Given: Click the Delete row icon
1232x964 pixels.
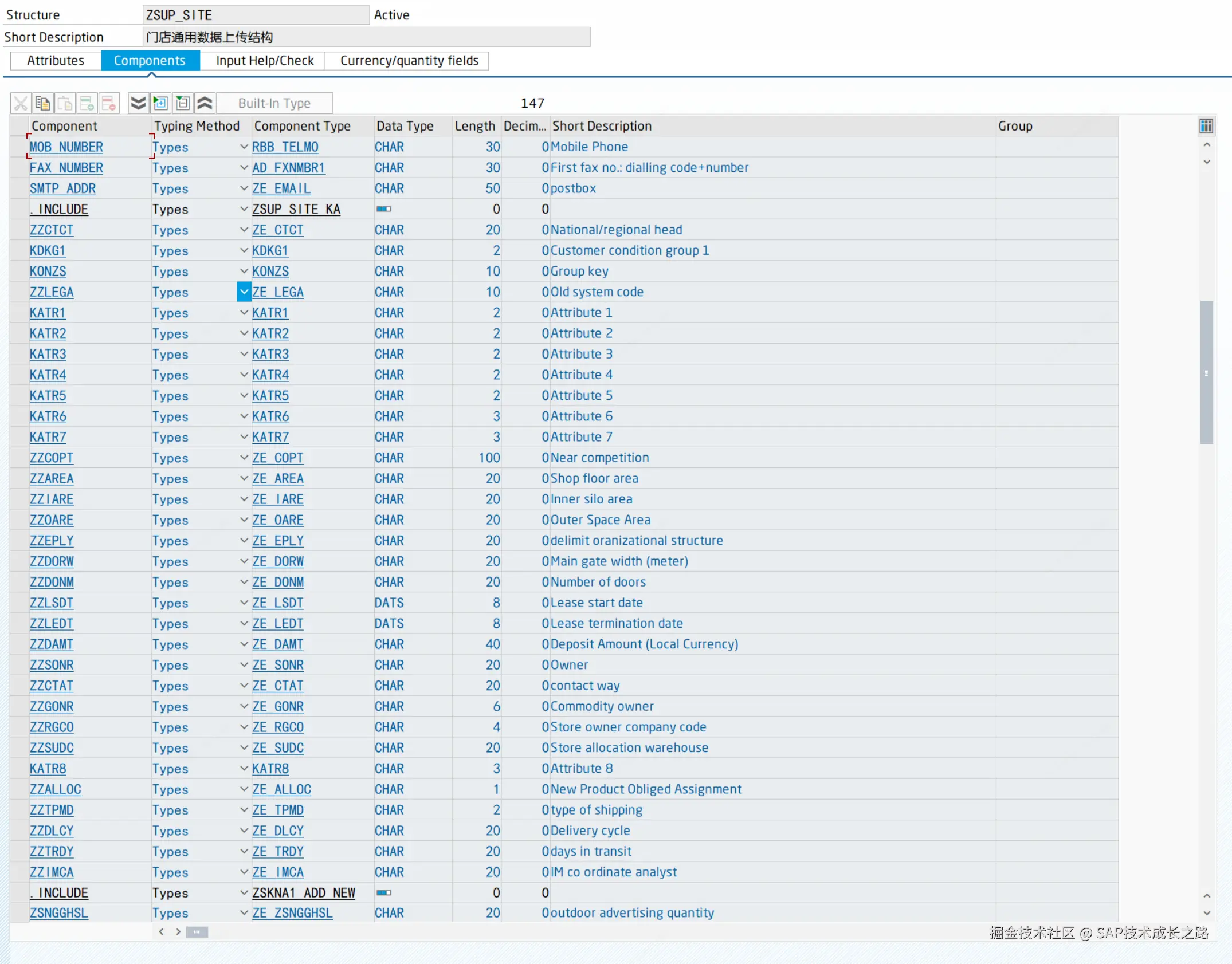Looking at the screenshot, I should click(109, 103).
